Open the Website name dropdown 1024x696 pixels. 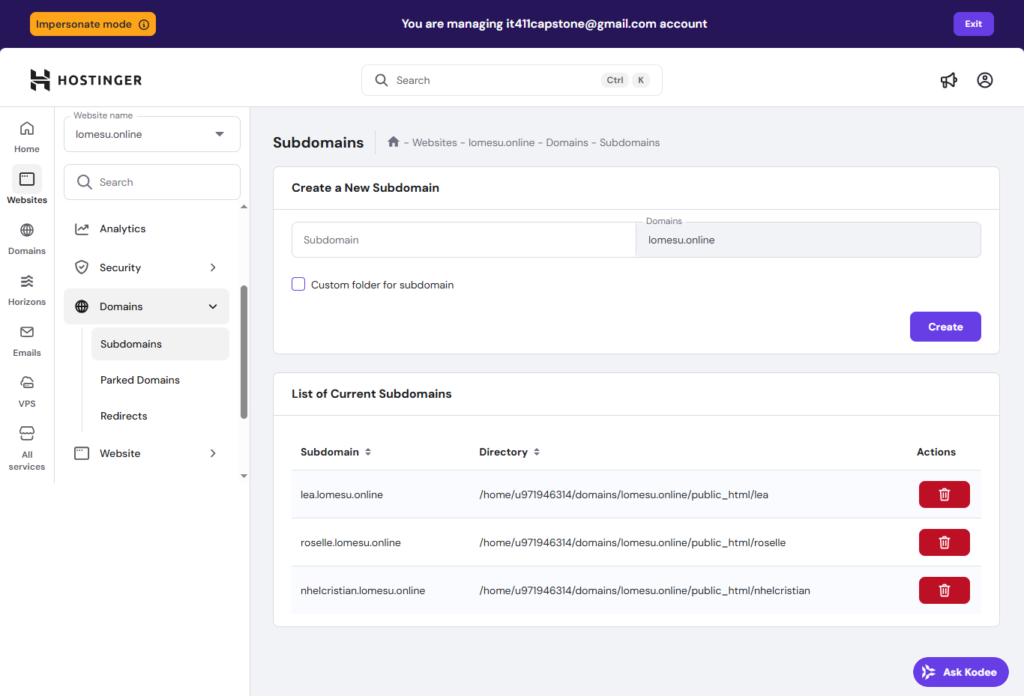[x=152, y=134]
